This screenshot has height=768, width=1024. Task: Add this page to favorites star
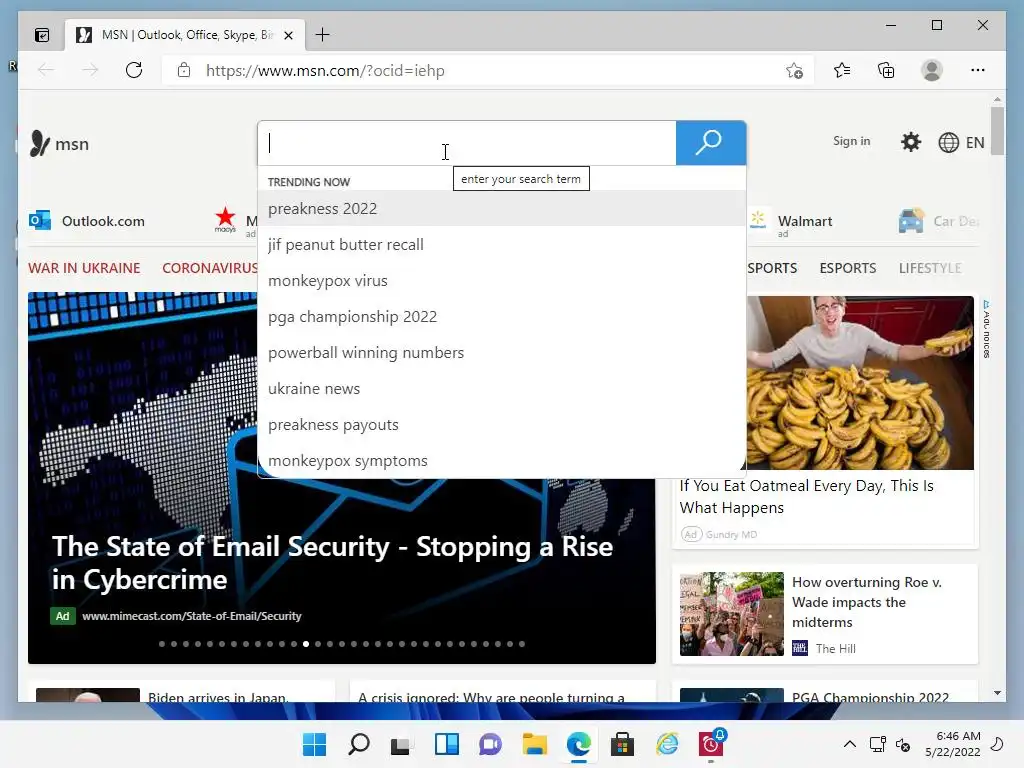pos(794,71)
